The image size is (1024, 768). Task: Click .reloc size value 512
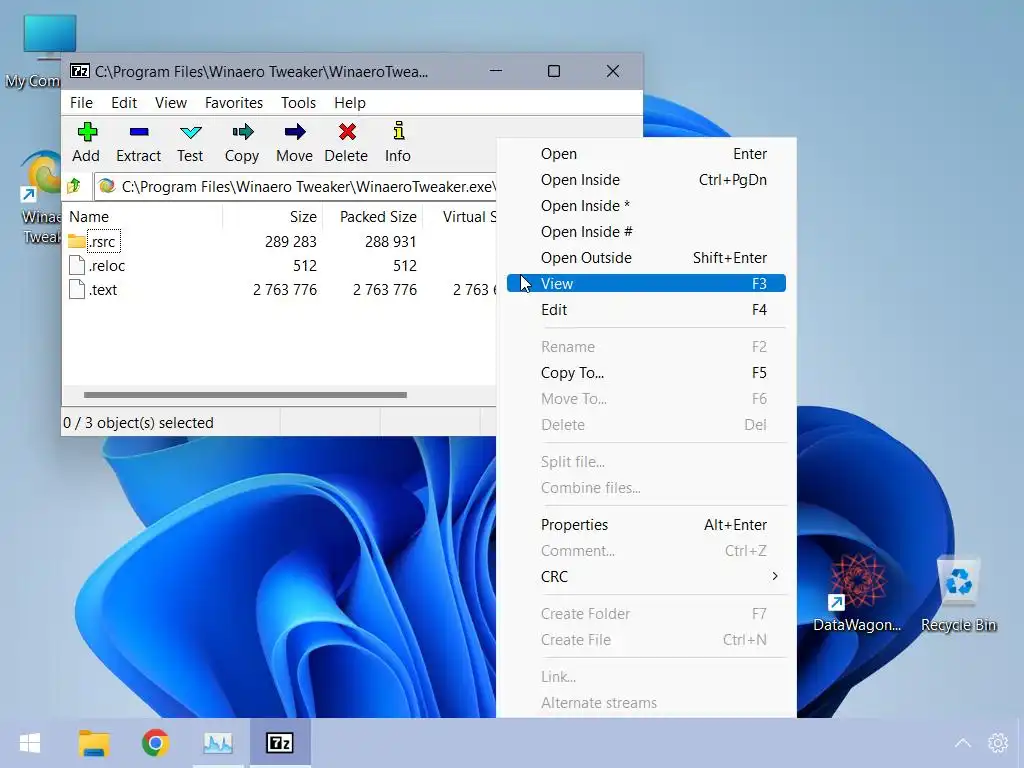click(x=305, y=266)
